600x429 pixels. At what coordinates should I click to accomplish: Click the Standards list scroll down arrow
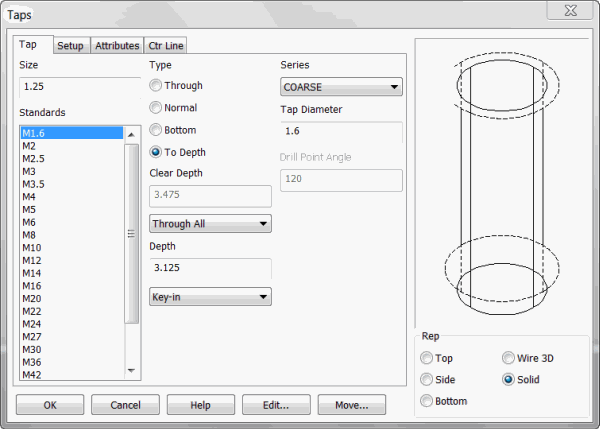pos(132,370)
